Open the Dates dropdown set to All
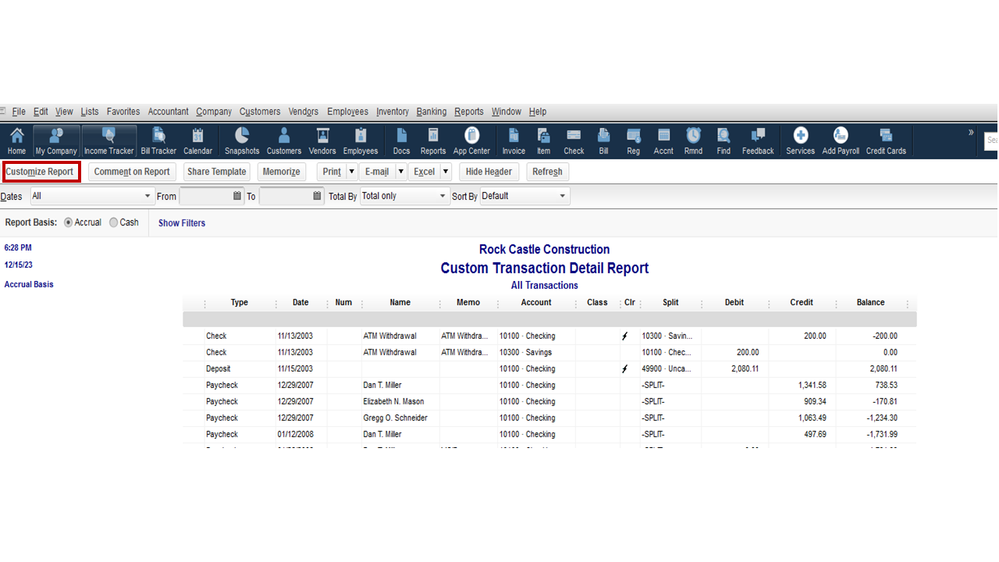 click(x=92, y=196)
